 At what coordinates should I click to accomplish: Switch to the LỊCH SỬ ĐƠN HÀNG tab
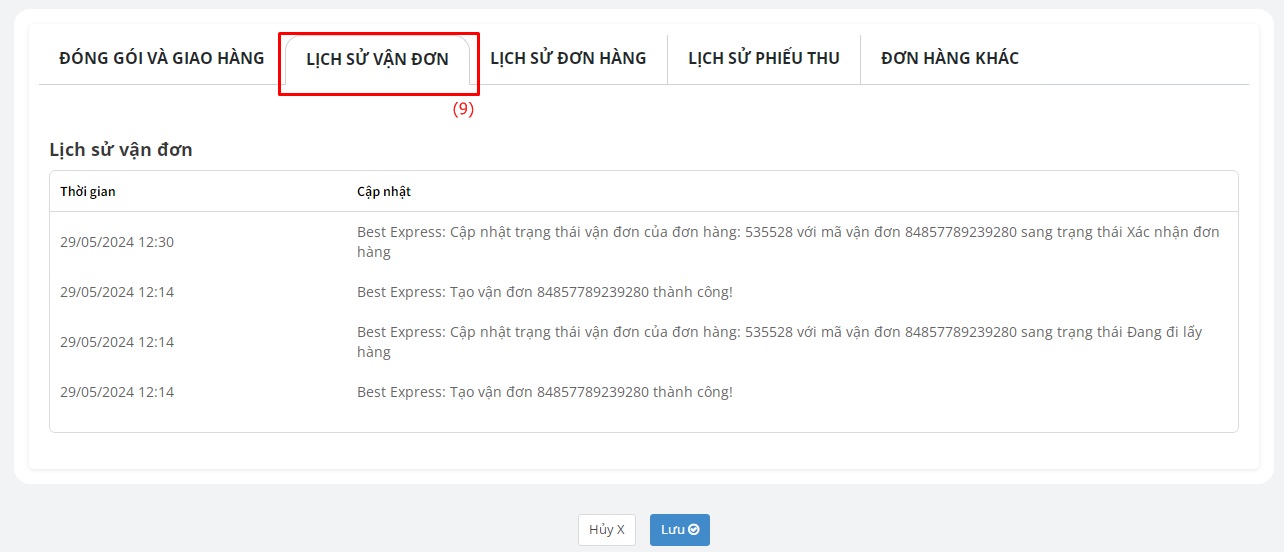(568, 58)
